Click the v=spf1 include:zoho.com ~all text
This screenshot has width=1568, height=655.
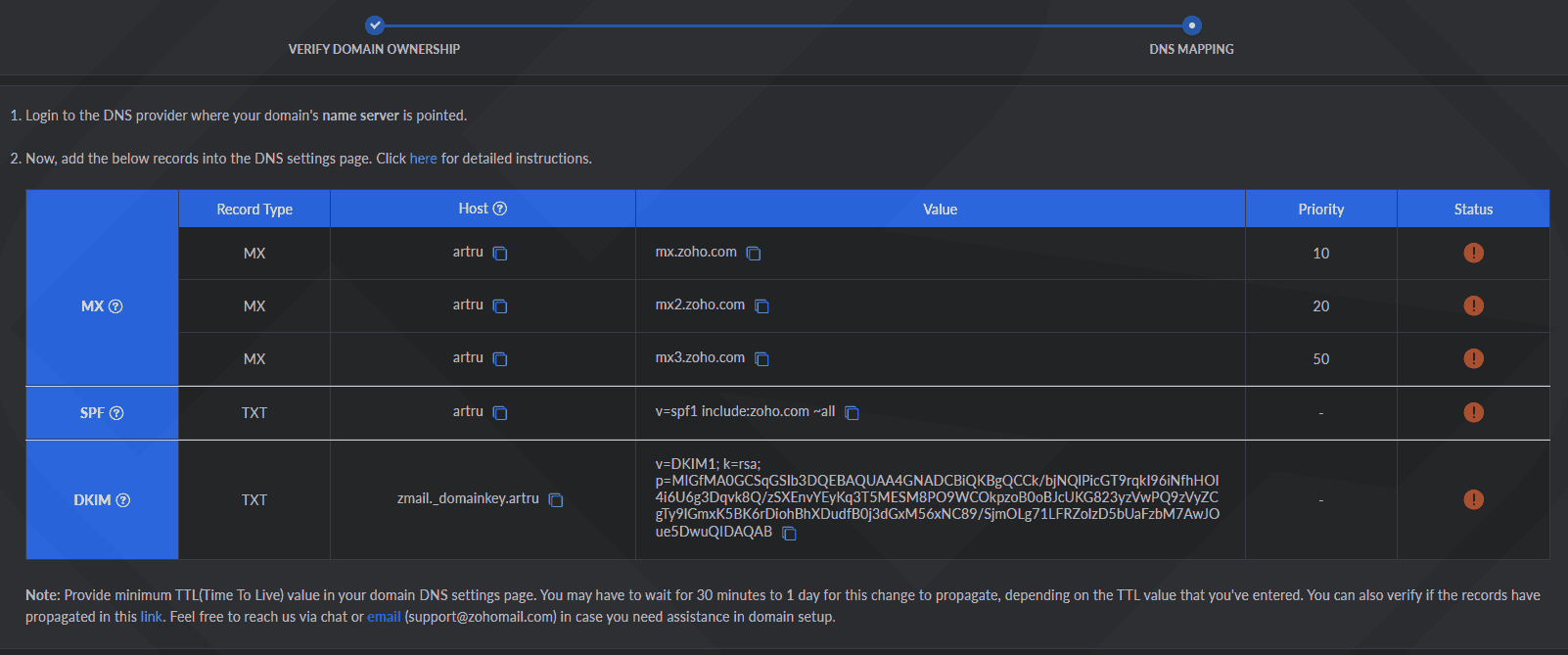click(x=745, y=411)
